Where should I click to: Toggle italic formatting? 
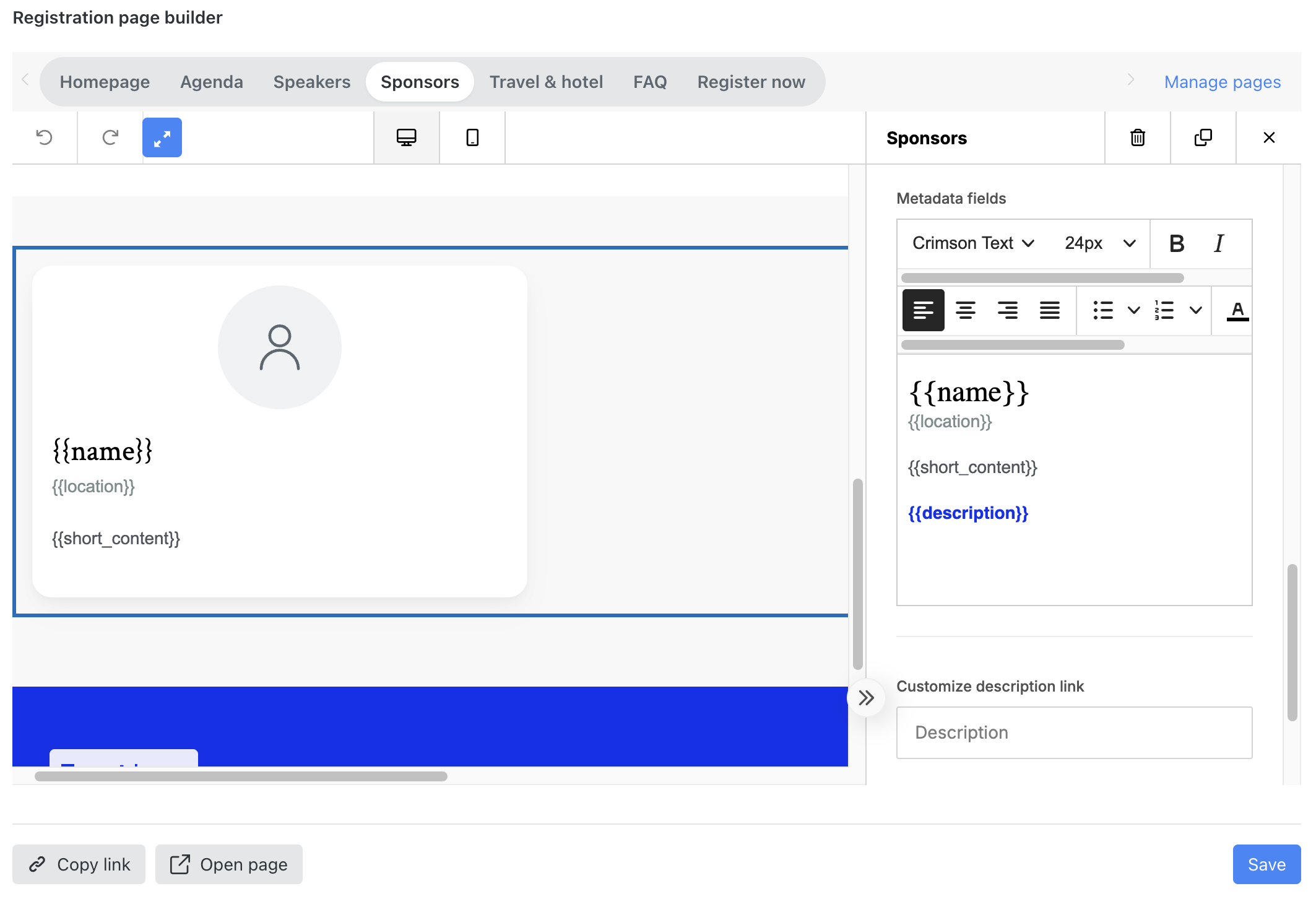click(x=1219, y=243)
